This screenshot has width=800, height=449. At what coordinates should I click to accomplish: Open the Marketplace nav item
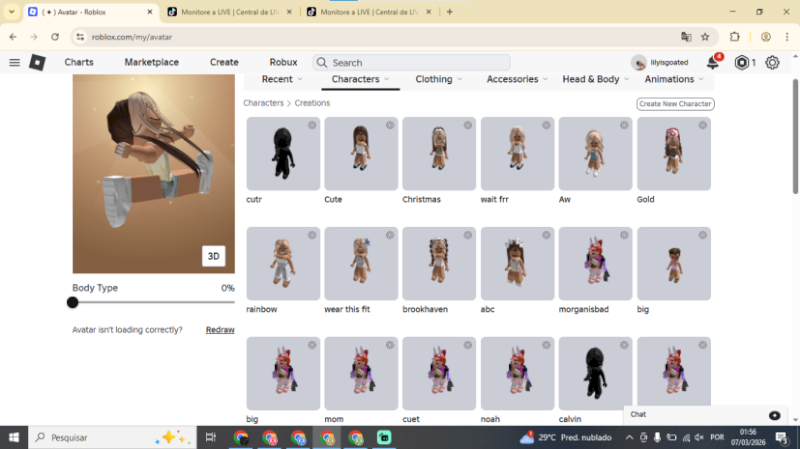pos(151,62)
